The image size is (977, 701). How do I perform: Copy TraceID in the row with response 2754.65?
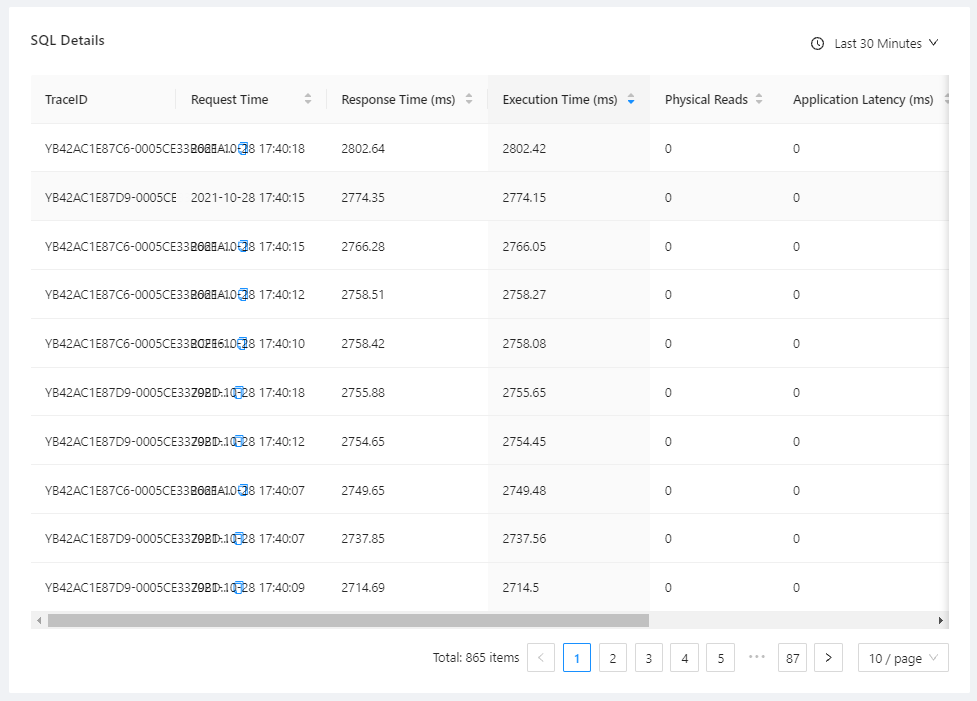[238, 441]
